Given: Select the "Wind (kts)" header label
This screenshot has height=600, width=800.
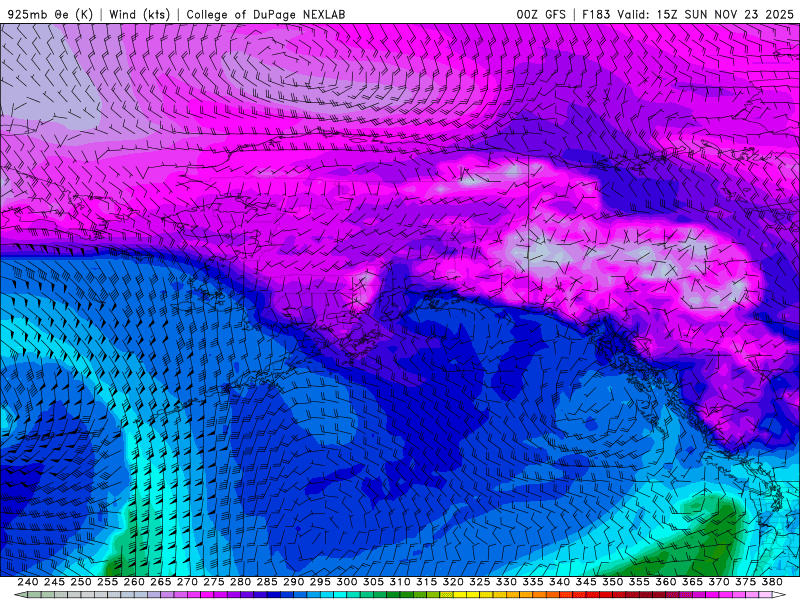Looking at the screenshot, I should pyautogui.click(x=139, y=14).
